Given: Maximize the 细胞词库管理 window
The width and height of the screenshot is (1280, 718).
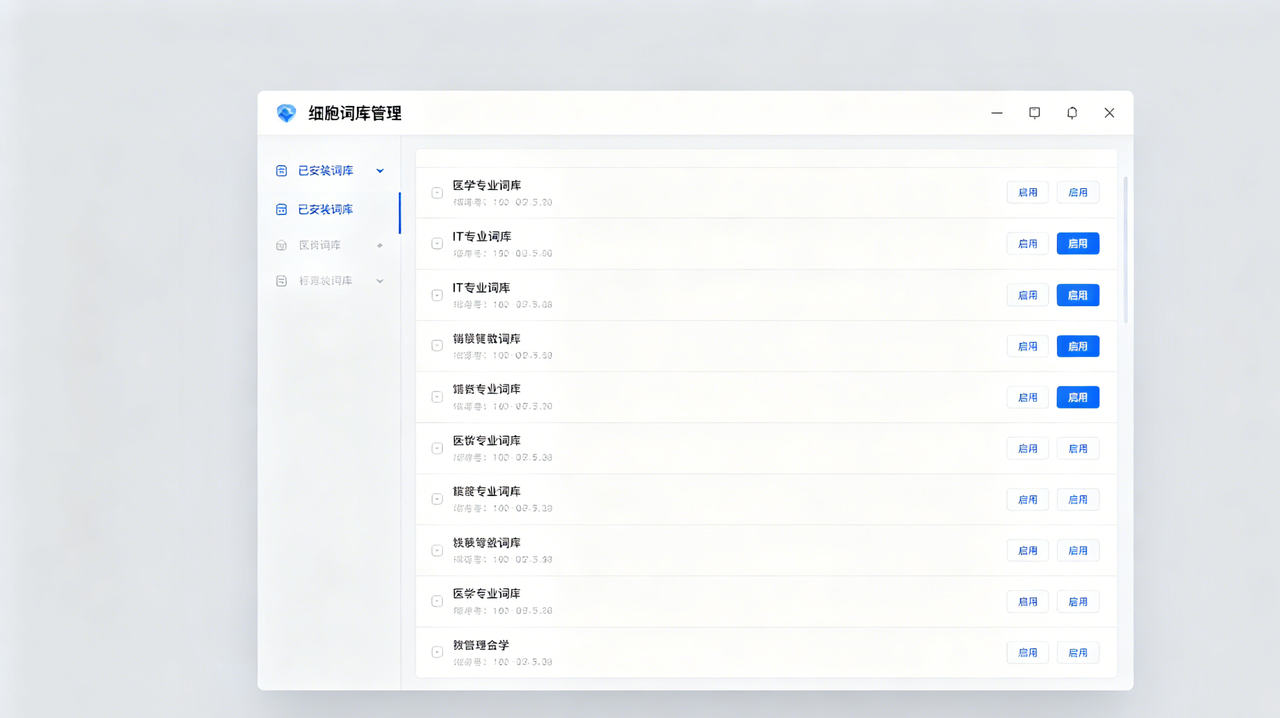Looking at the screenshot, I should coord(1035,113).
